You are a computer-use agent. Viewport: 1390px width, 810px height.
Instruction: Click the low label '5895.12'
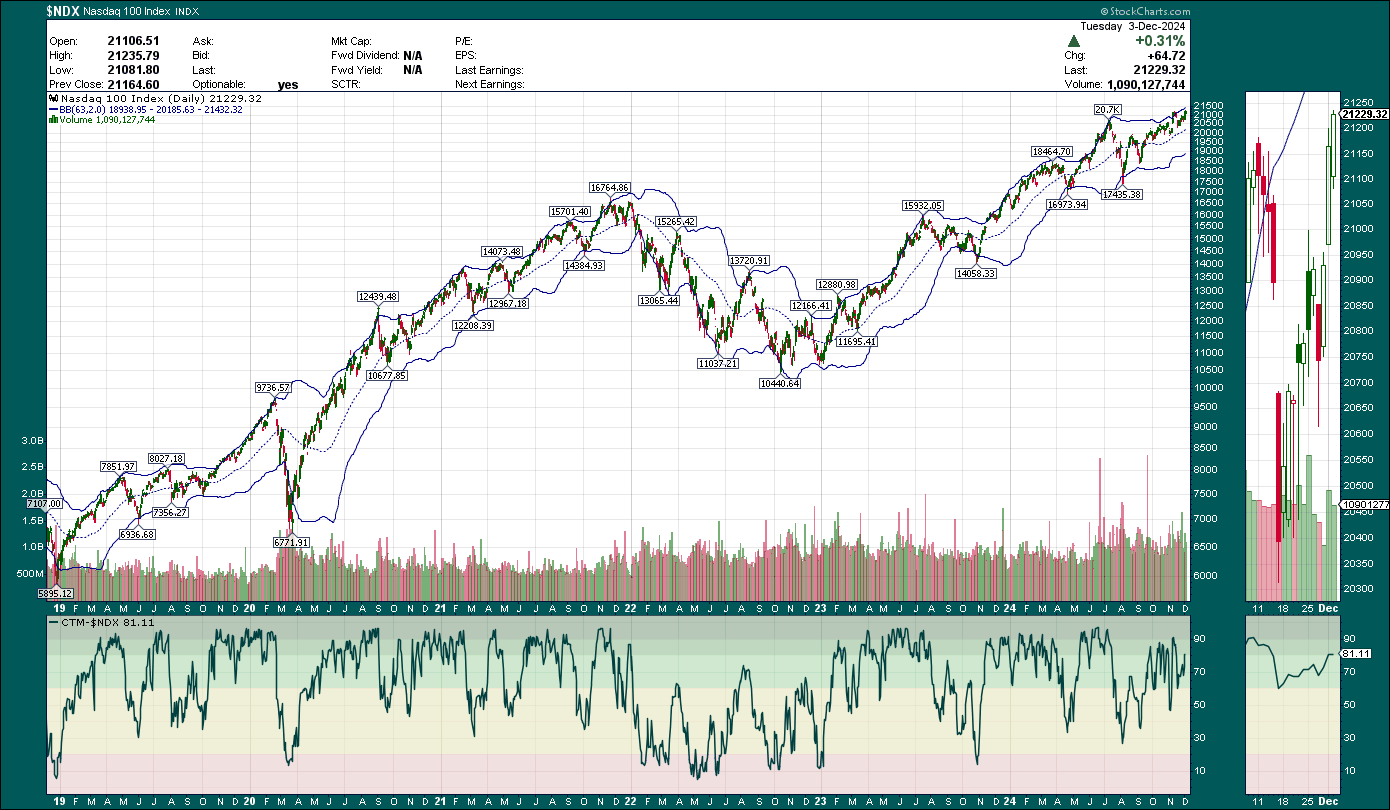coord(56,593)
